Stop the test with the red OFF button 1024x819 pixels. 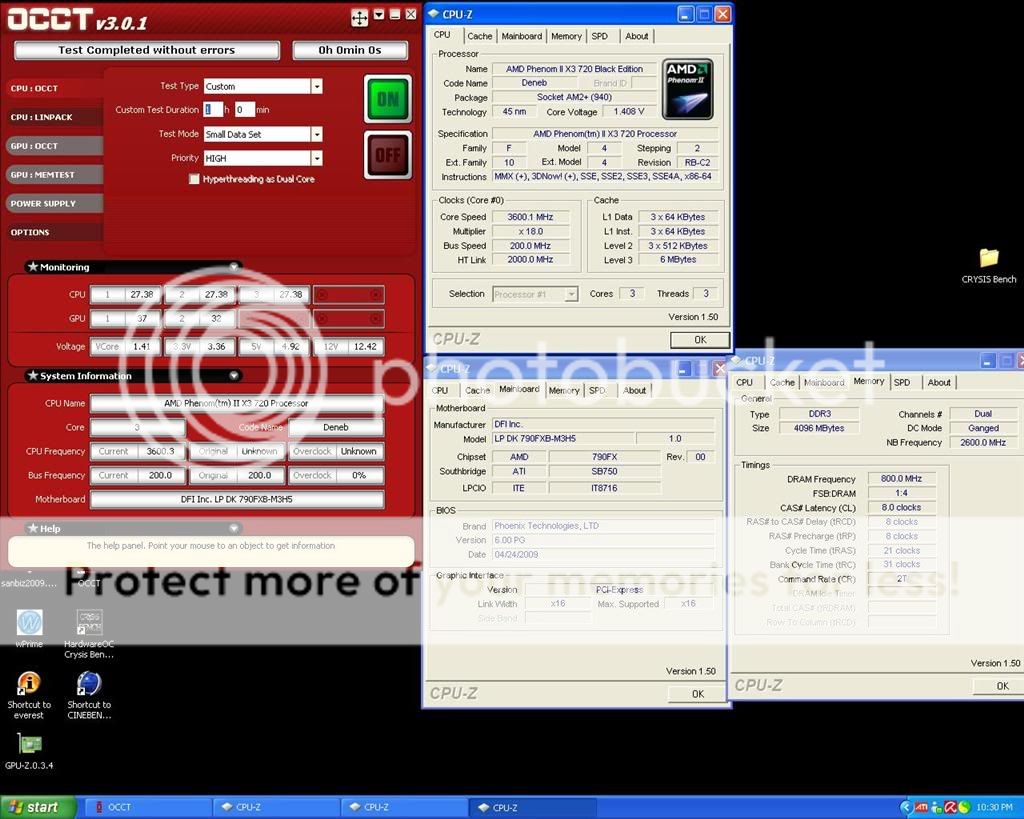pos(388,155)
